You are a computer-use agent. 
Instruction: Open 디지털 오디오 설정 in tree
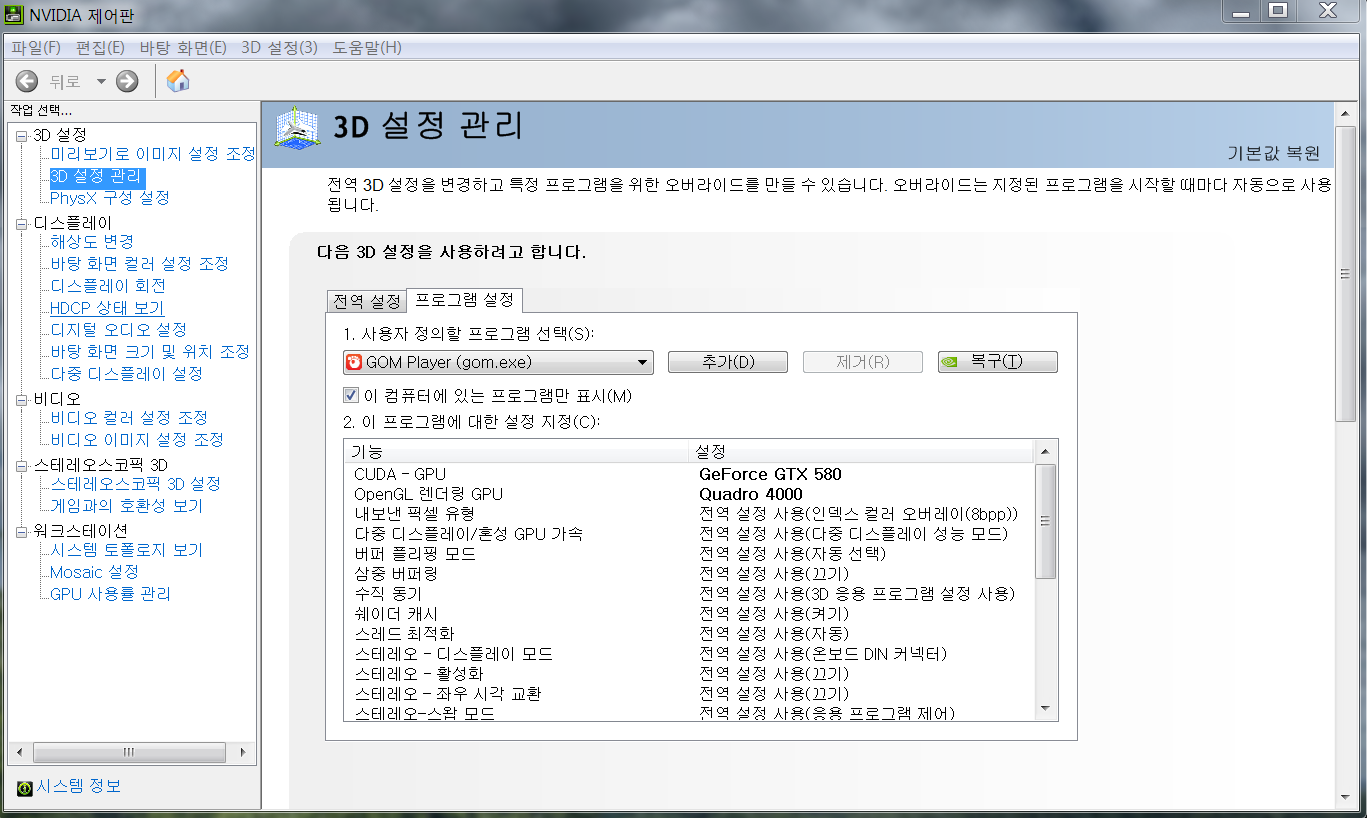tap(118, 330)
